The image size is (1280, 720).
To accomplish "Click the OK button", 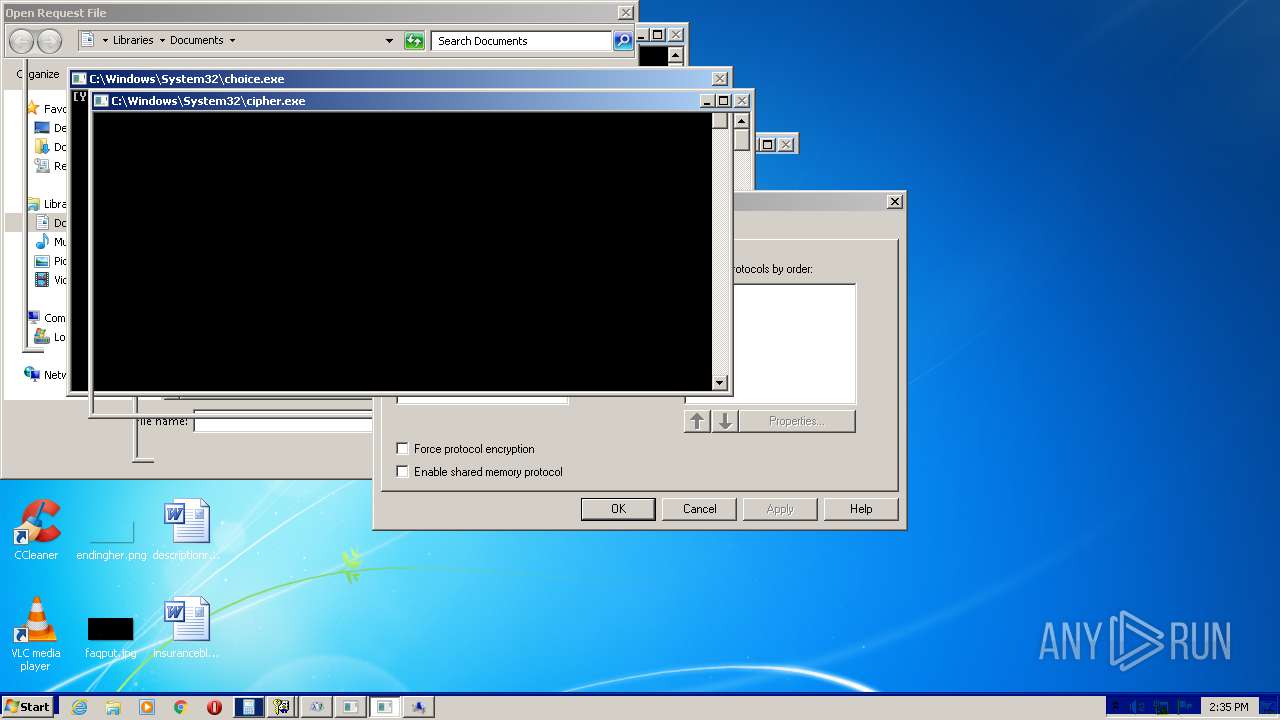I will (618, 509).
